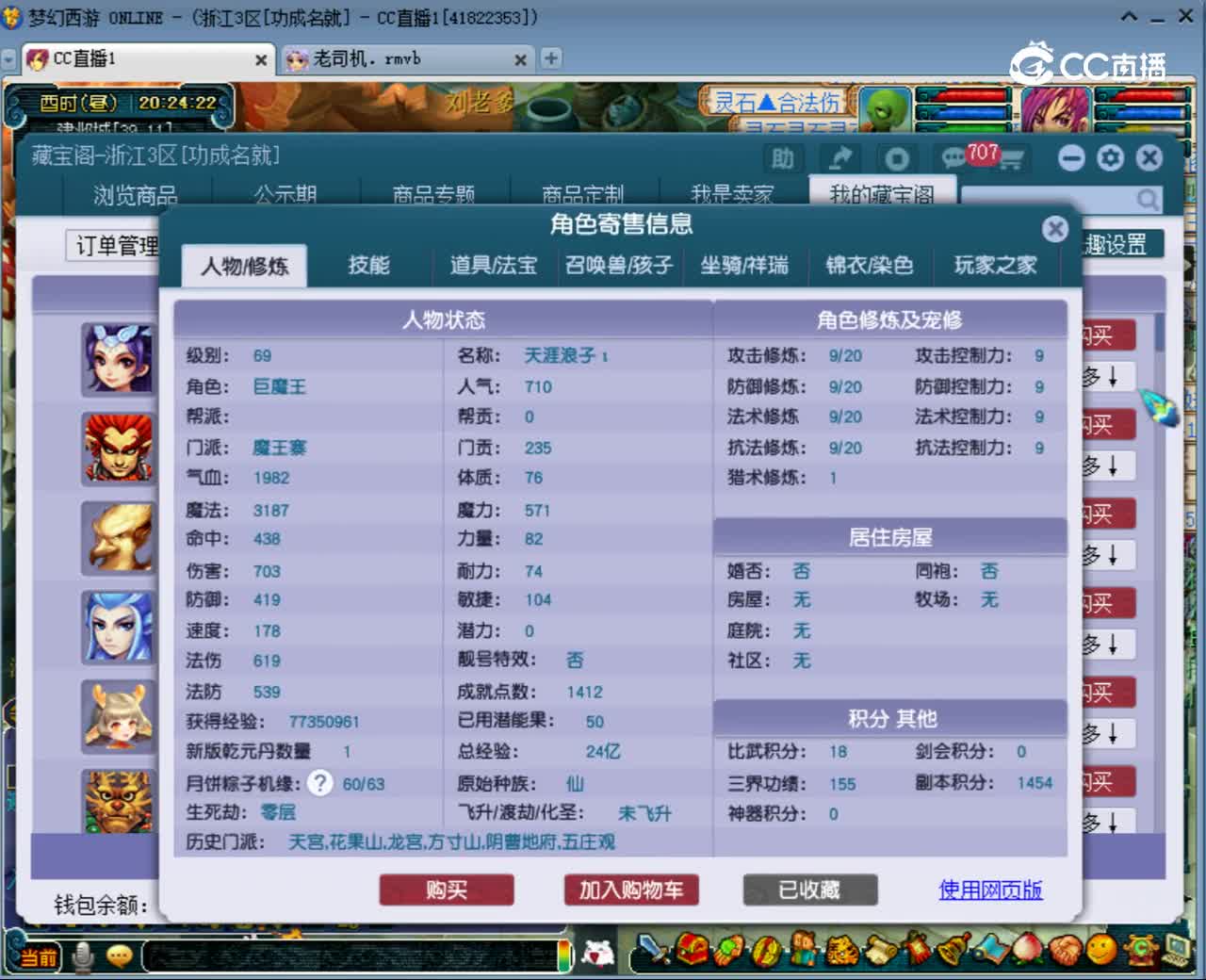Click the chat input field at bottom
1206x980 pixels.
coord(350,956)
